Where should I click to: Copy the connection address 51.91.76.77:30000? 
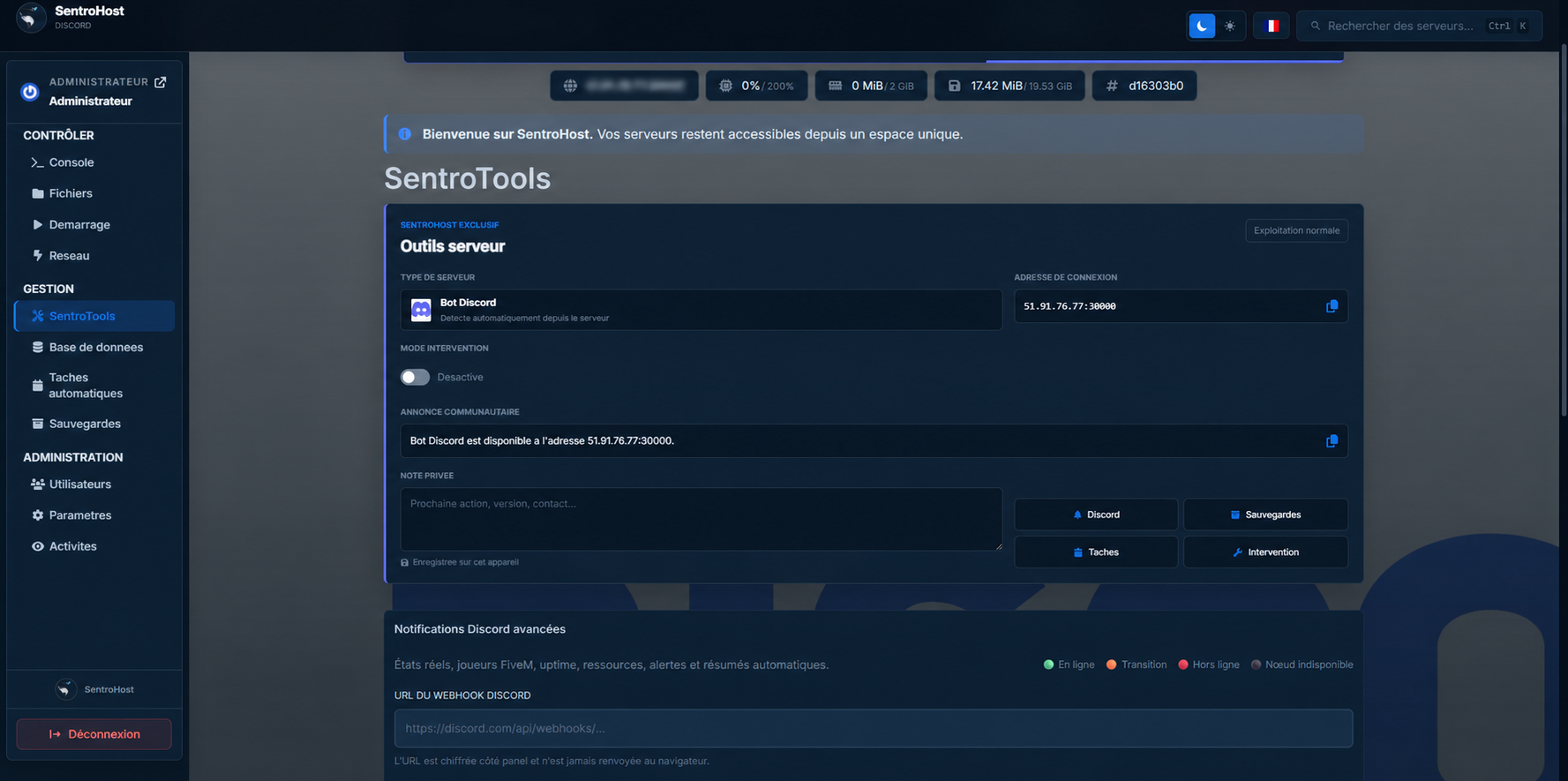coord(1332,306)
